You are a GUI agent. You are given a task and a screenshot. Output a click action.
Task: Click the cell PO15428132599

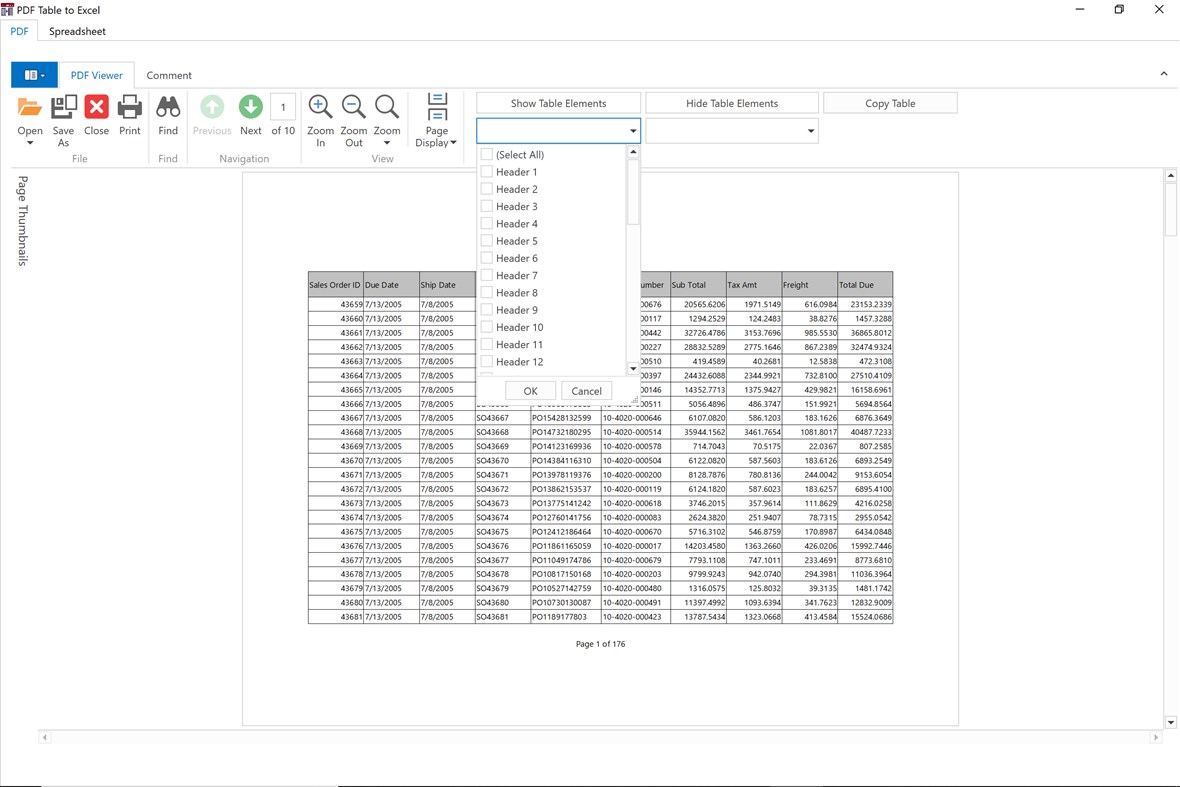coord(565,418)
